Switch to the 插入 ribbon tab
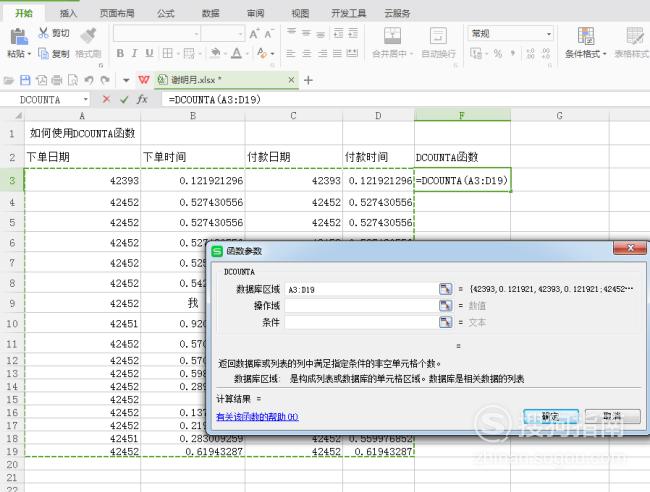Screen dimensions: 650x492 pyautogui.click(x=68, y=13)
